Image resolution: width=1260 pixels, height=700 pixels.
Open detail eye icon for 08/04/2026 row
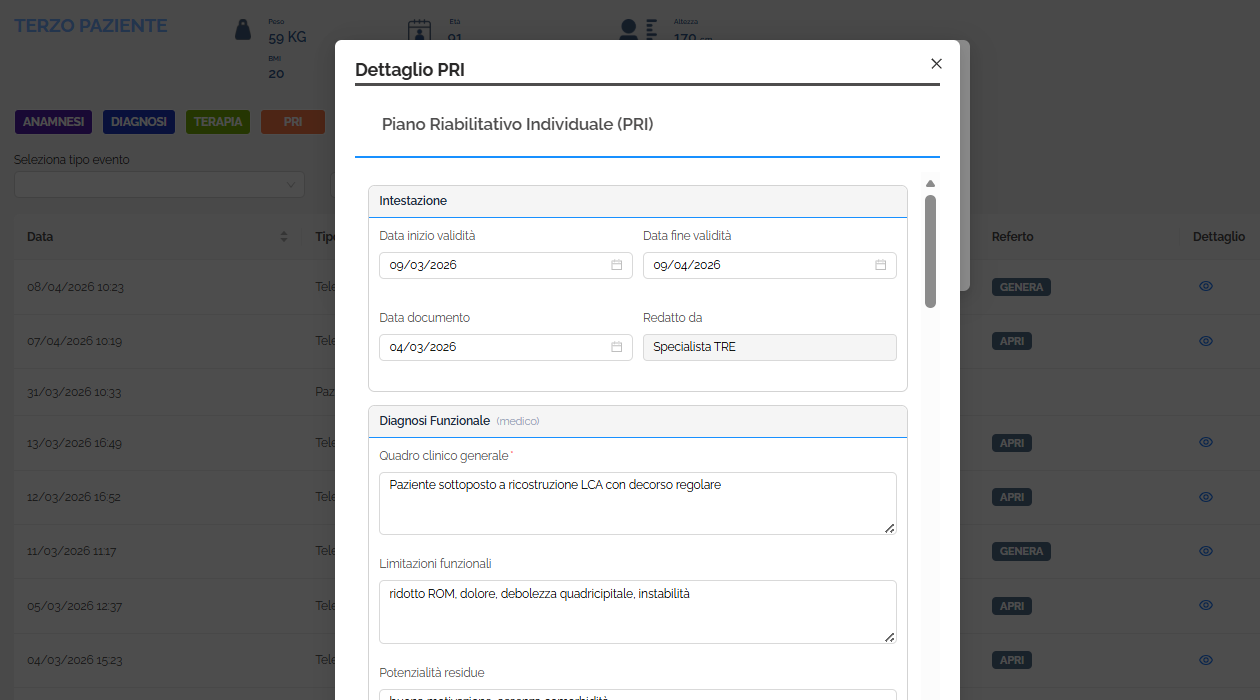tap(1205, 287)
